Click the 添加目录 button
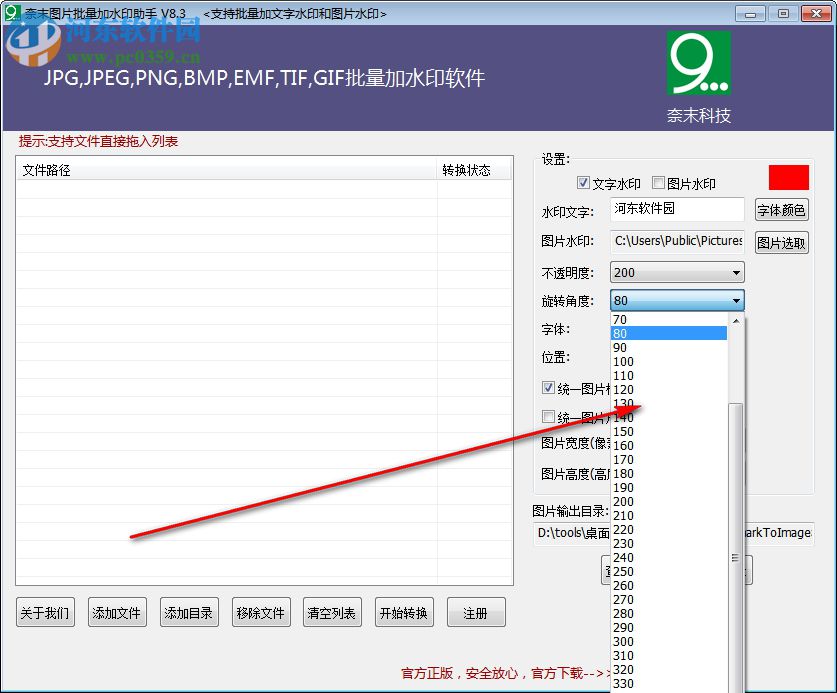This screenshot has width=837, height=693. point(189,612)
